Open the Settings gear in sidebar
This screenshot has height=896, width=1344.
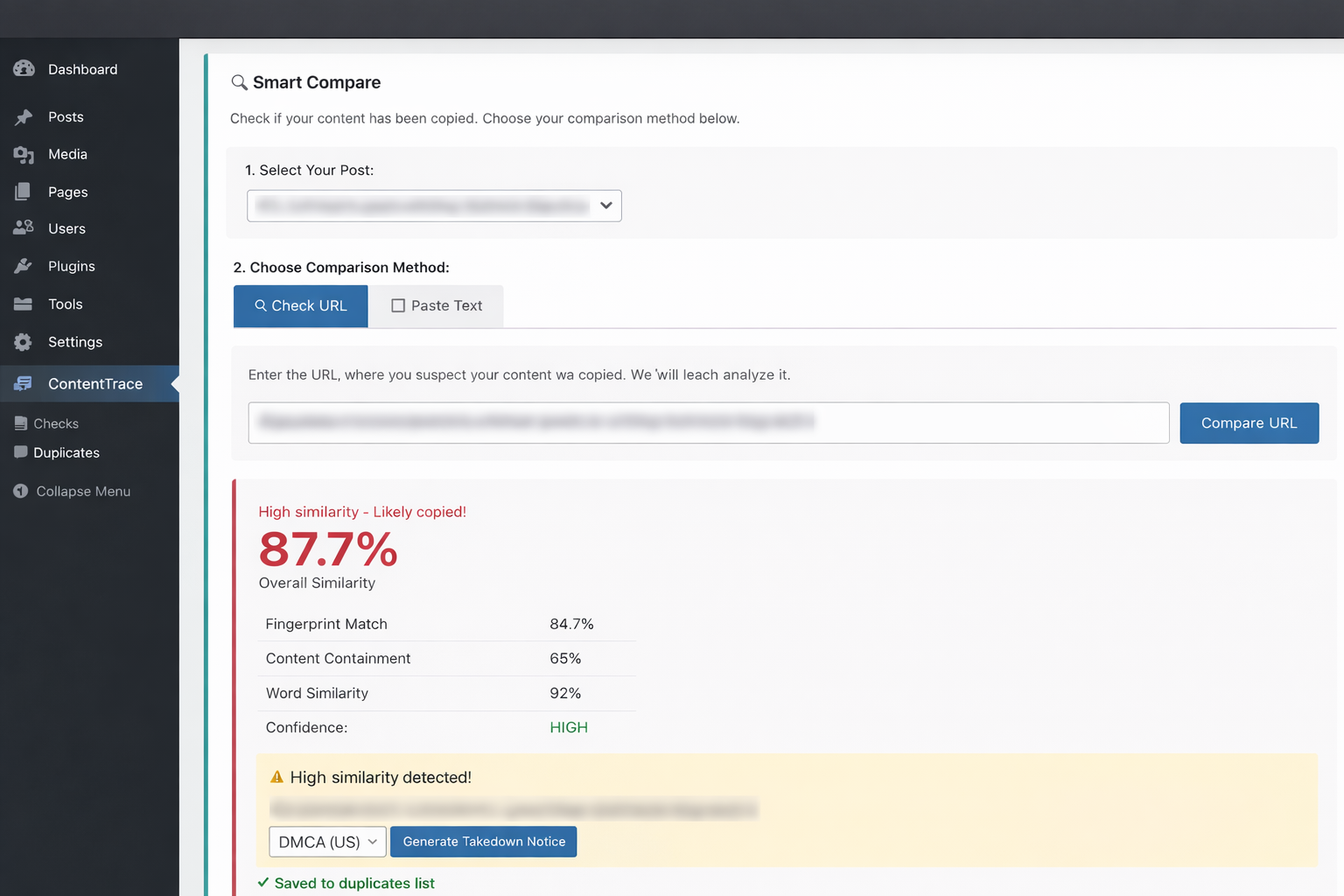click(24, 341)
